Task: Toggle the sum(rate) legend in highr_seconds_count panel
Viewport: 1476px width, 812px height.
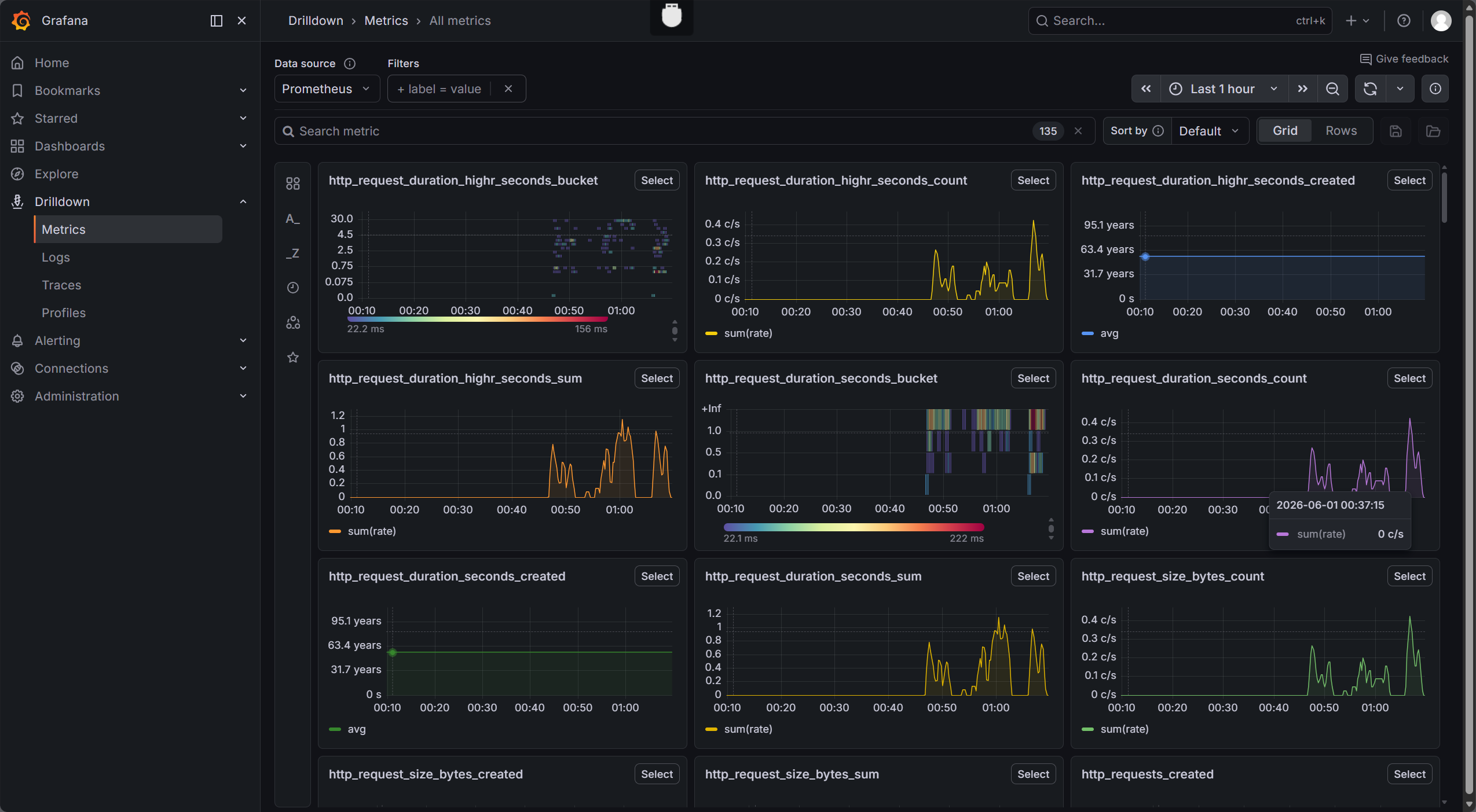Action: pyautogui.click(x=739, y=333)
